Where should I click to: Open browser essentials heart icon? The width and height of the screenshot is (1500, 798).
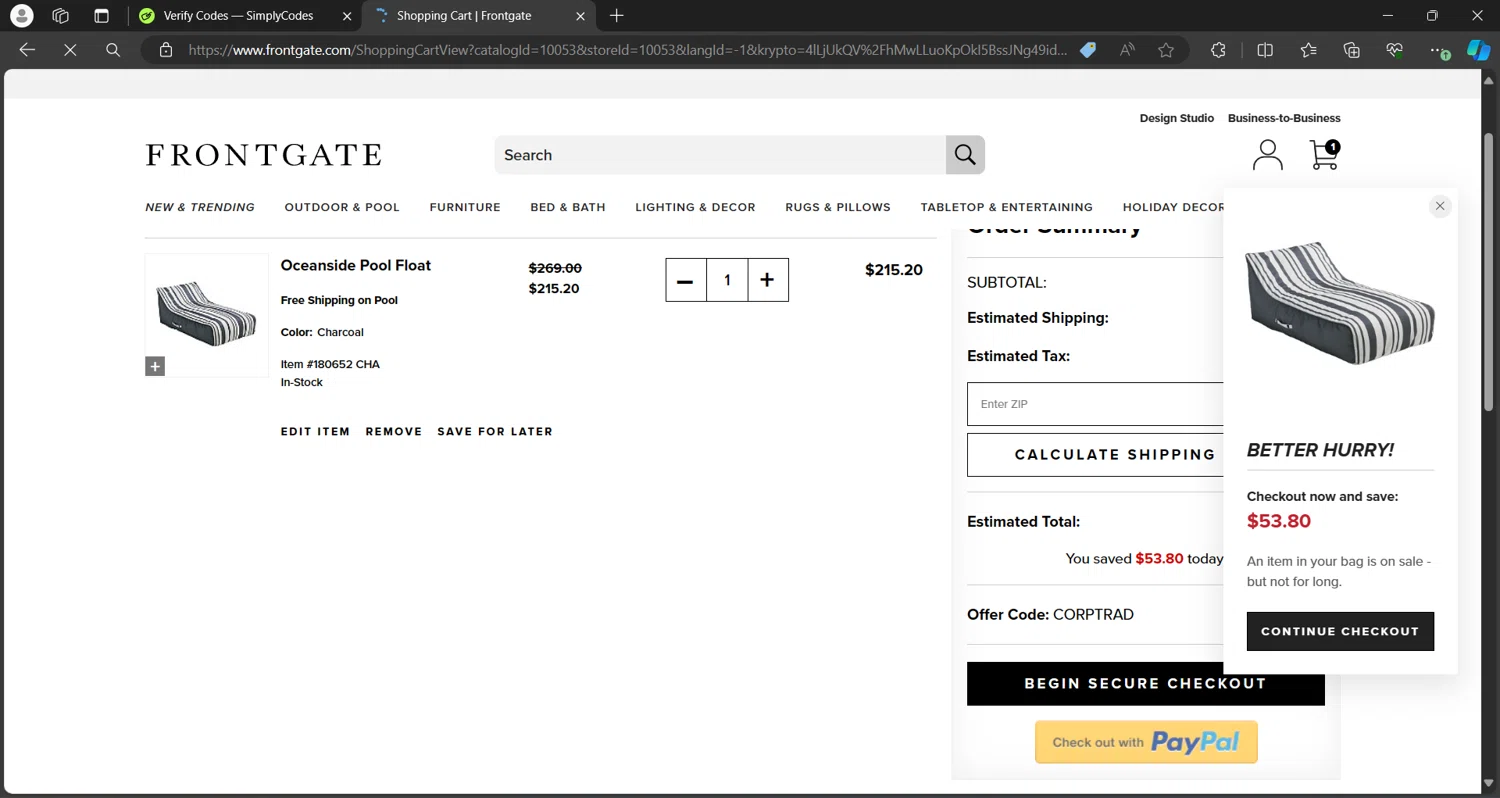point(1395,50)
